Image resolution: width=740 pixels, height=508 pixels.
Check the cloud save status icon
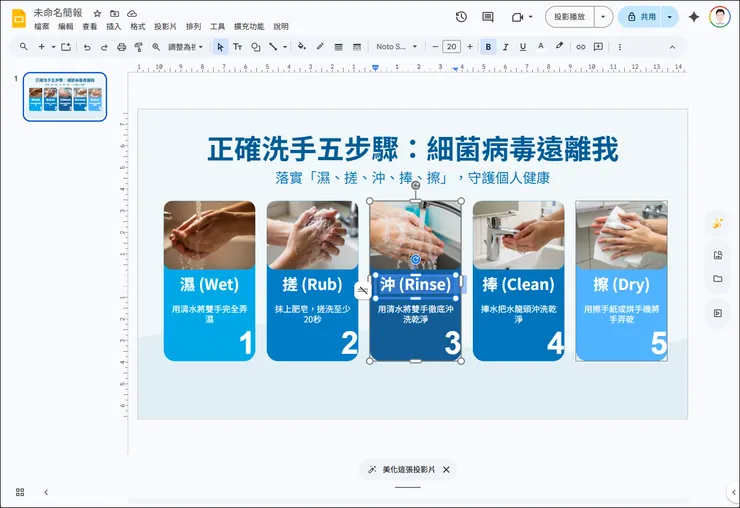(132, 13)
